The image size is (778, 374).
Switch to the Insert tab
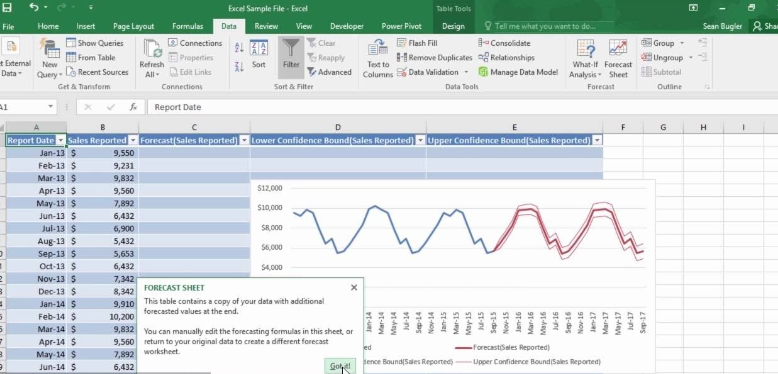coord(86,26)
